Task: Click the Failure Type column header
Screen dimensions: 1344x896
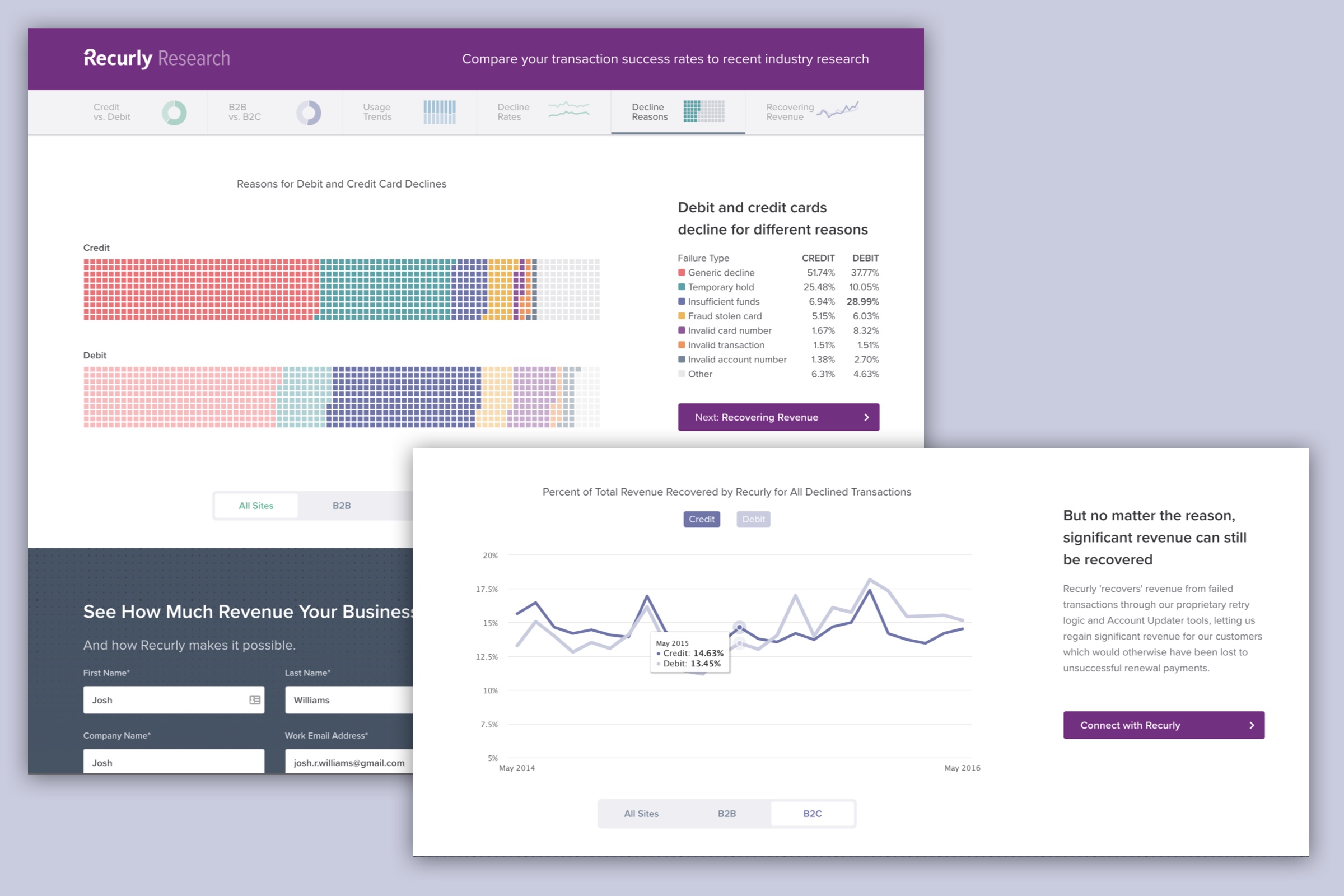Action: tap(703, 258)
